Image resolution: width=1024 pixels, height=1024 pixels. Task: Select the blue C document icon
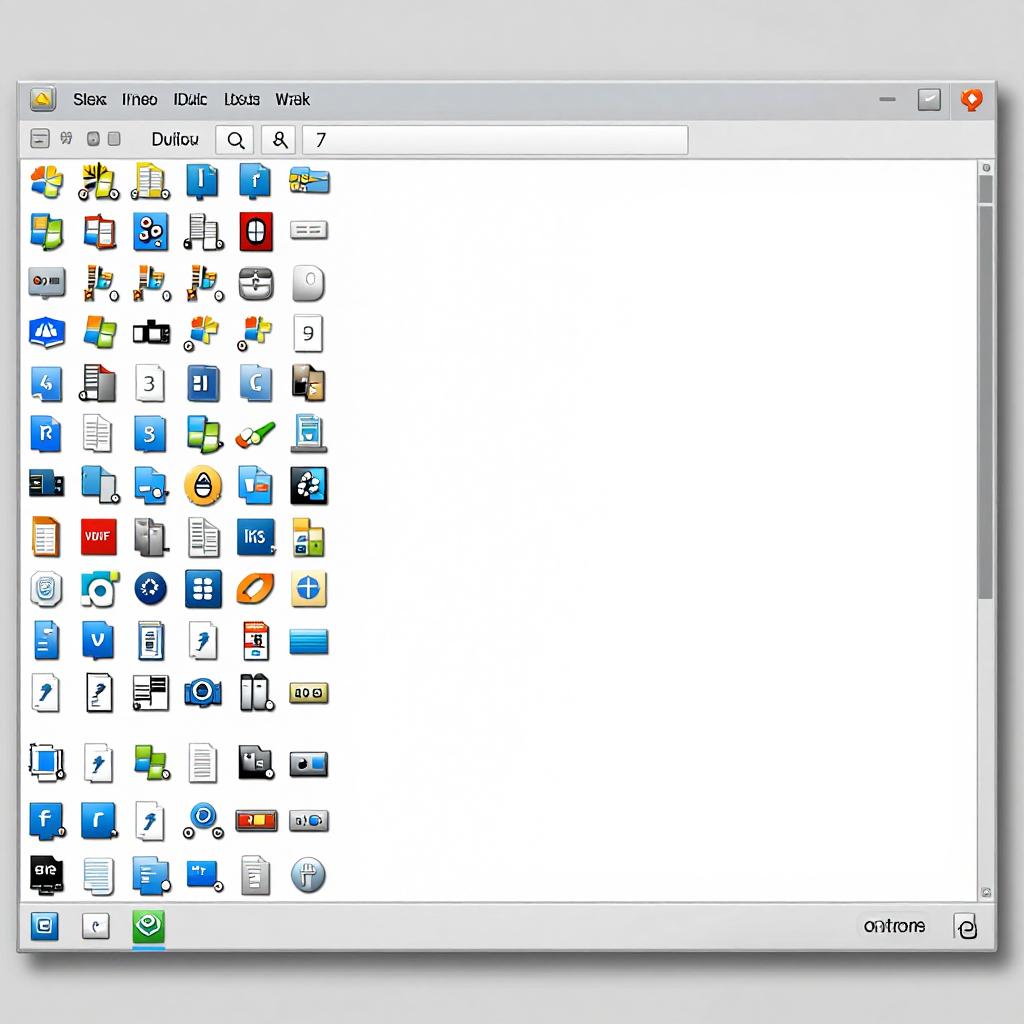(255, 383)
